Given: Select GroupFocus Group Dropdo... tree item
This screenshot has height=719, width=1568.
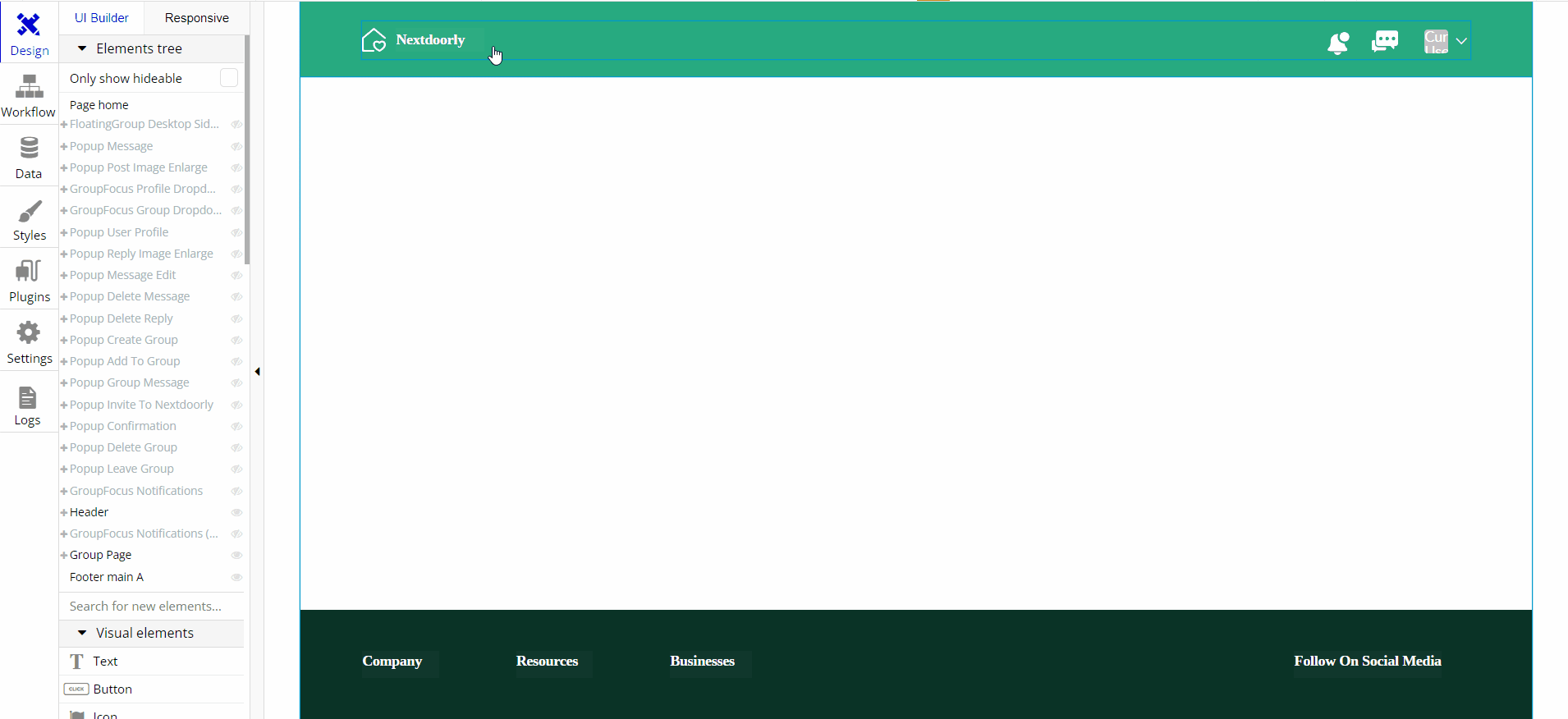Looking at the screenshot, I should coord(145,210).
